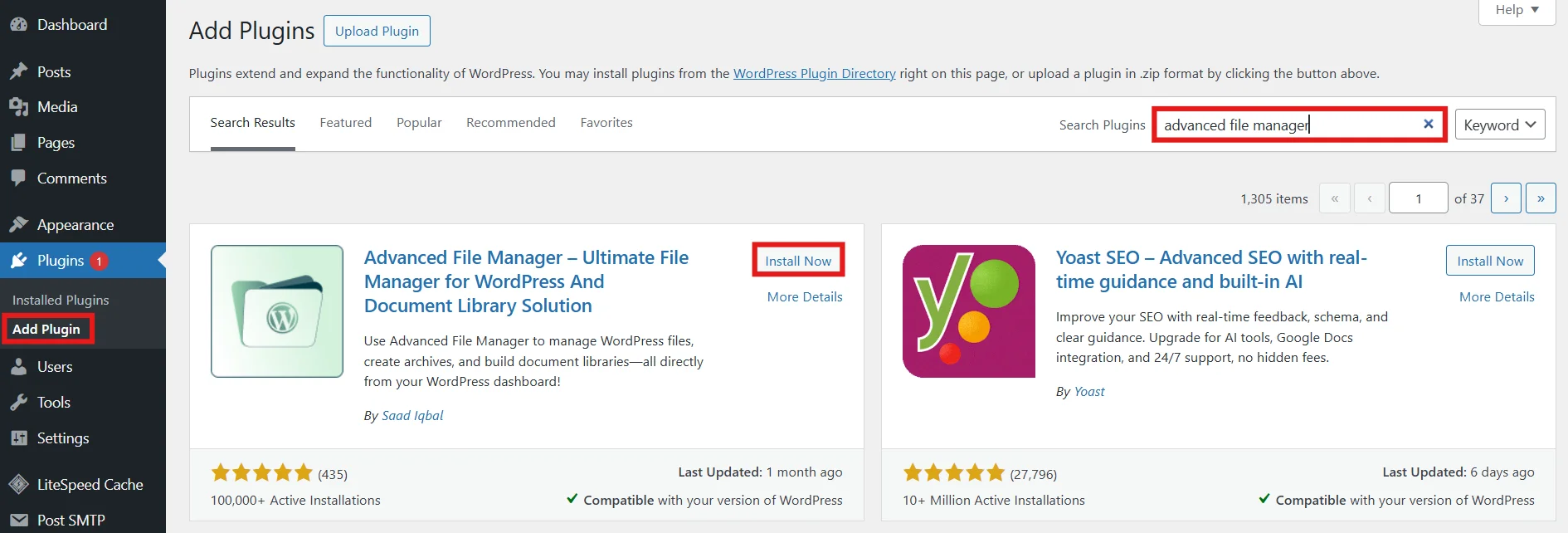Open the Plugins plug icon
Viewport: 1568px width, 533px height.
click(x=20, y=260)
